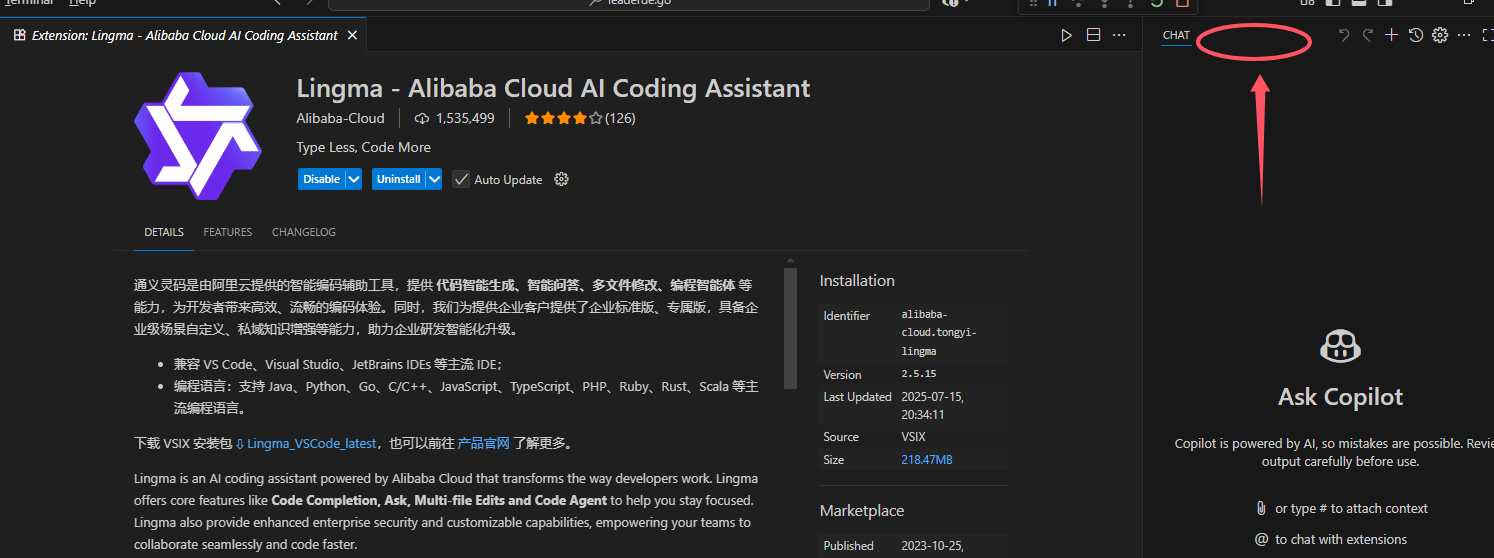Click the Type Less, Code More tagline
Viewport: 1494px width, 558px height.
point(363,147)
